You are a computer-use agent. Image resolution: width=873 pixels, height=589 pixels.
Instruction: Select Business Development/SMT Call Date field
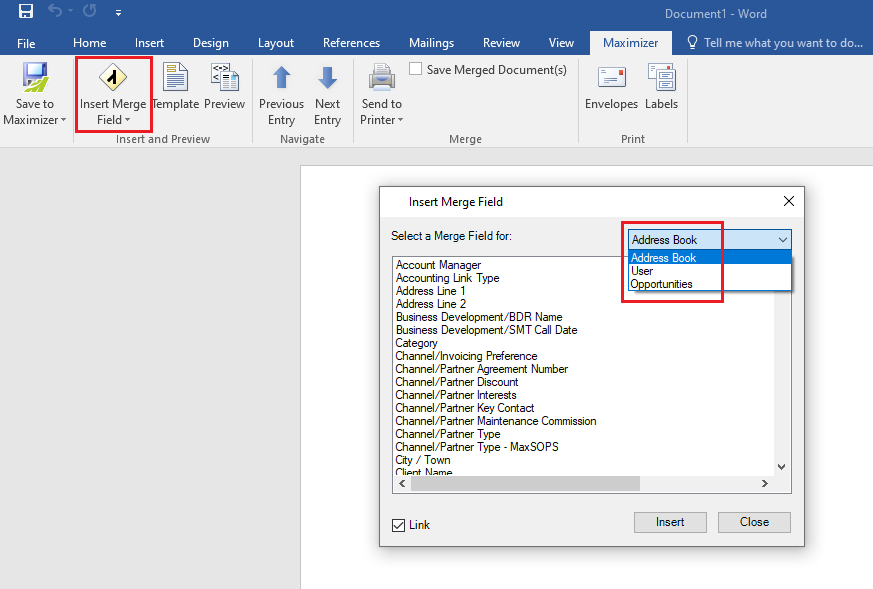pos(486,330)
